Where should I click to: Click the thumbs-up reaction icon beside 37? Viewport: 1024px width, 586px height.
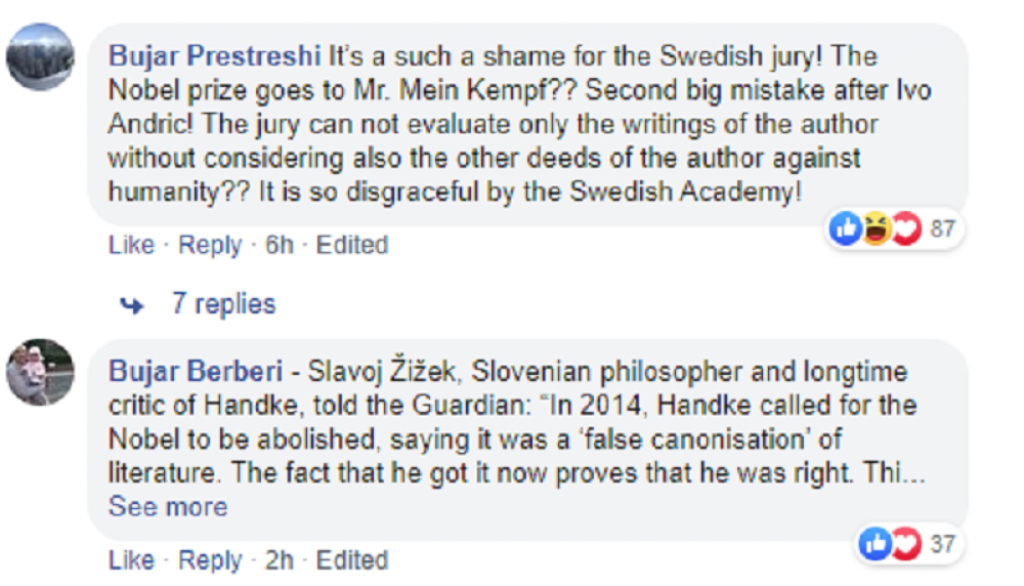click(875, 544)
